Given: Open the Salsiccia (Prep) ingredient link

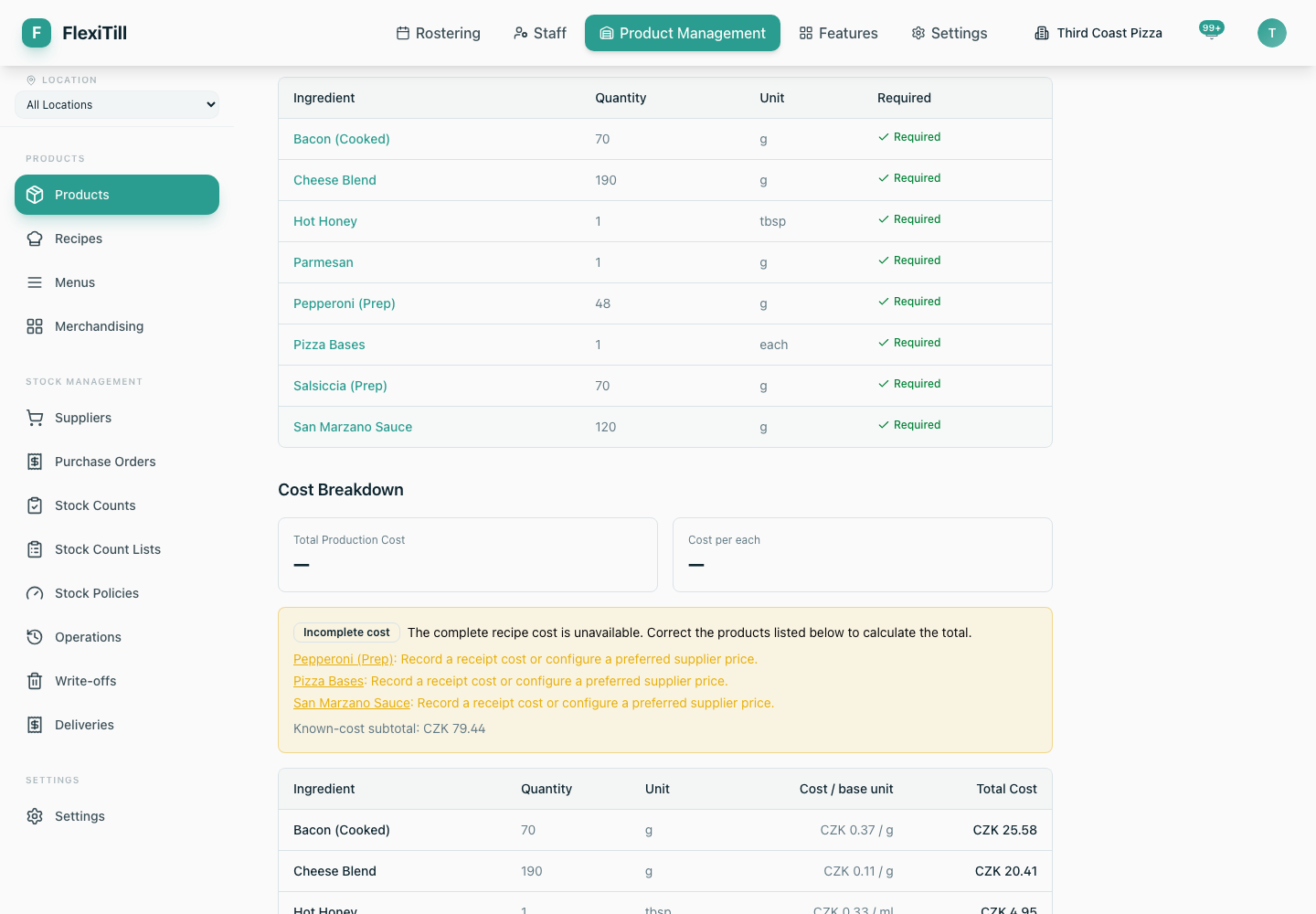Looking at the screenshot, I should pyautogui.click(x=340, y=386).
